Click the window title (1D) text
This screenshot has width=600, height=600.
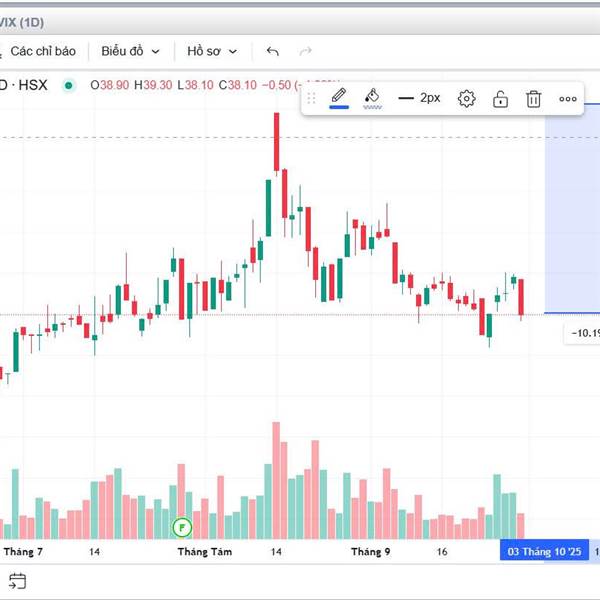(x=32, y=23)
